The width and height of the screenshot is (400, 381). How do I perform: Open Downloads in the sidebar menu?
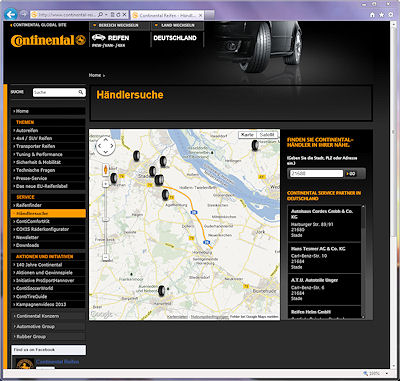coord(48,245)
